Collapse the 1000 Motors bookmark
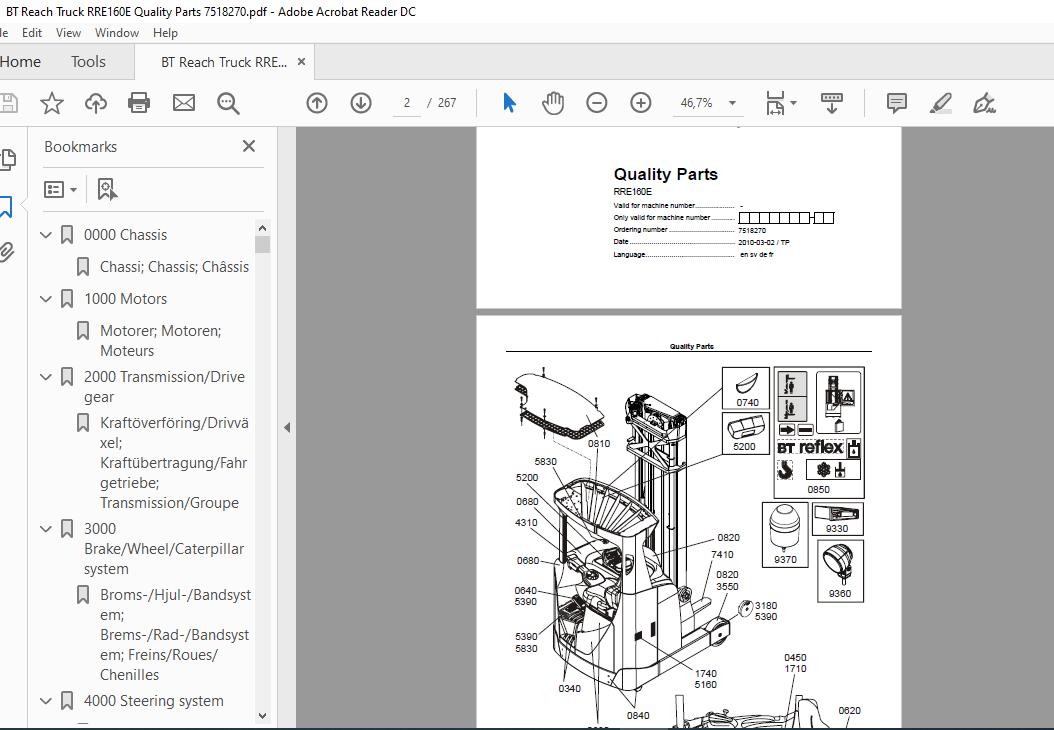Screen dimensions: 1054x730 46,298
